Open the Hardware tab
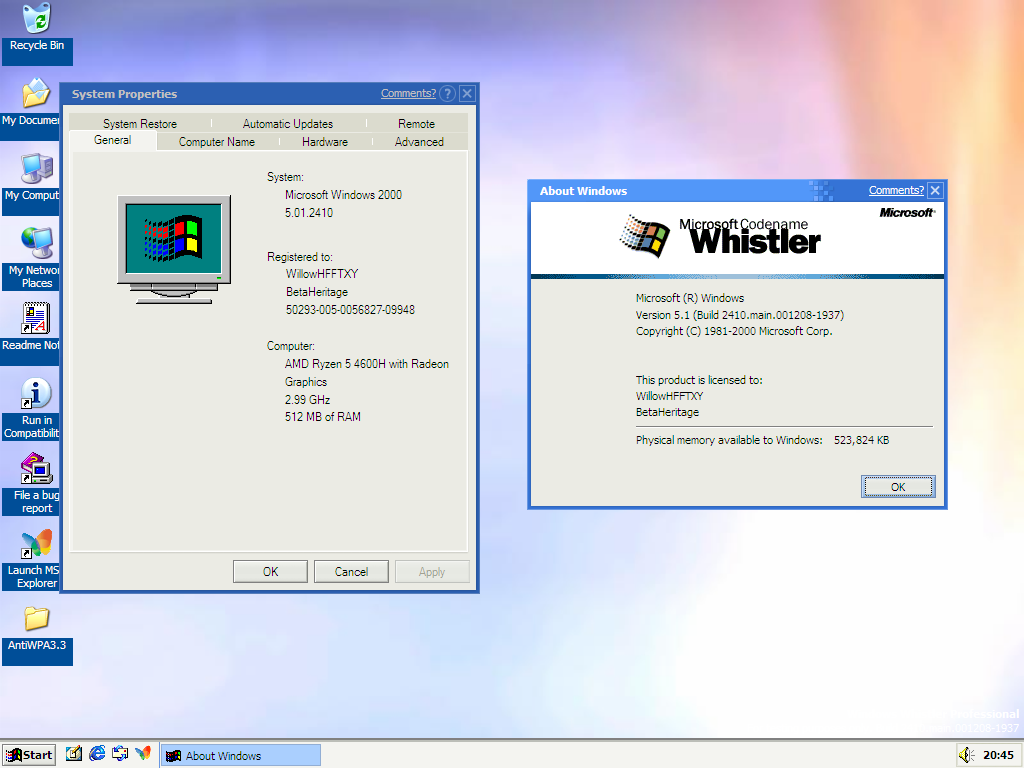The height and width of the screenshot is (768, 1024). (x=325, y=142)
